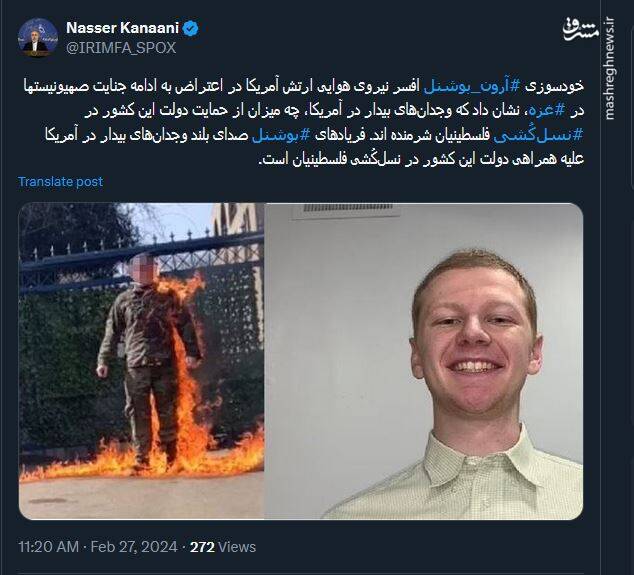Open the #آرون_بوشنل hashtag
The width and height of the screenshot is (634, 575).
point(471,87)
